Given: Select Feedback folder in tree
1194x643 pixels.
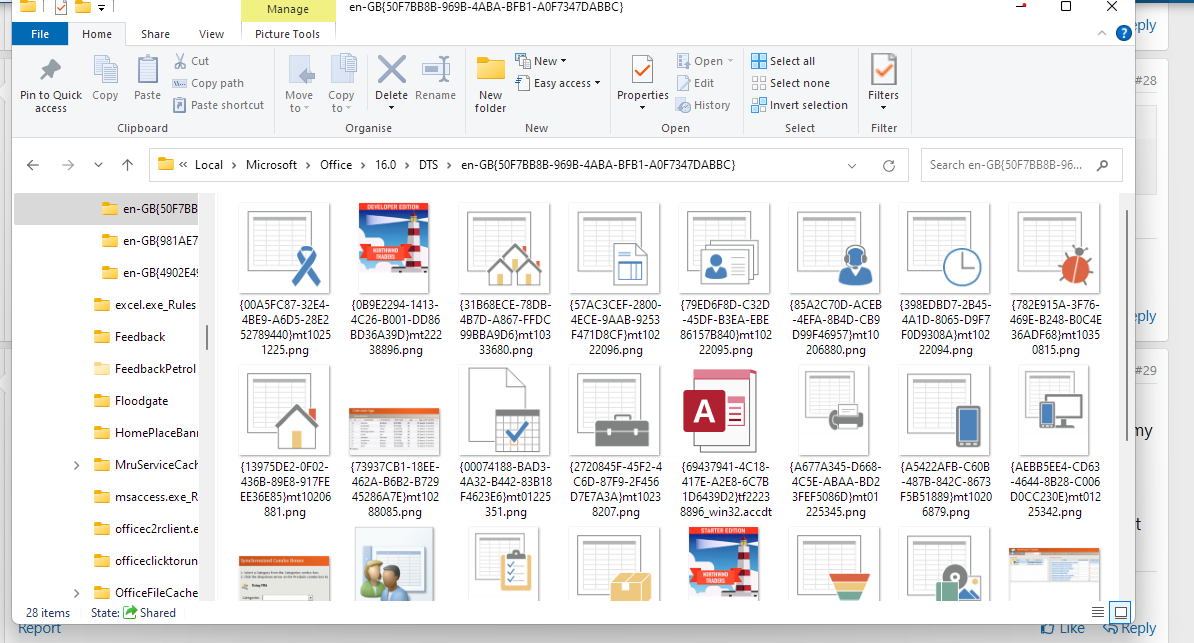Looking at the screenshot, I should 129,337.
